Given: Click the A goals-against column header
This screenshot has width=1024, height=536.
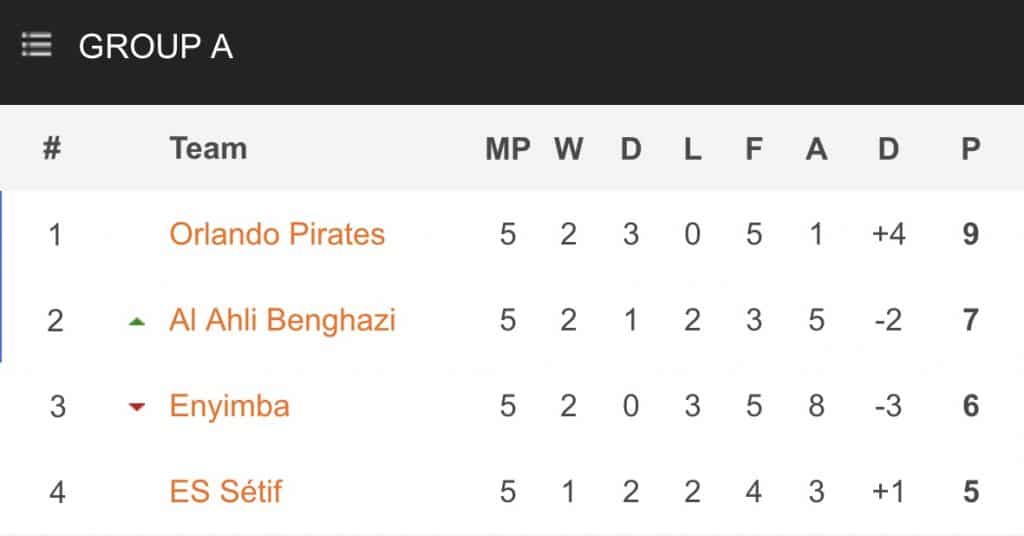Looking at the screenshot, I should click(816, 149).
